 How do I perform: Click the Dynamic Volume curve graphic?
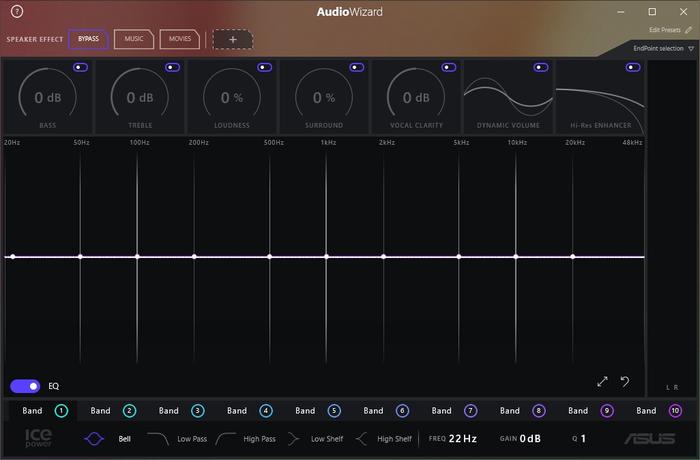click(508, 96)
